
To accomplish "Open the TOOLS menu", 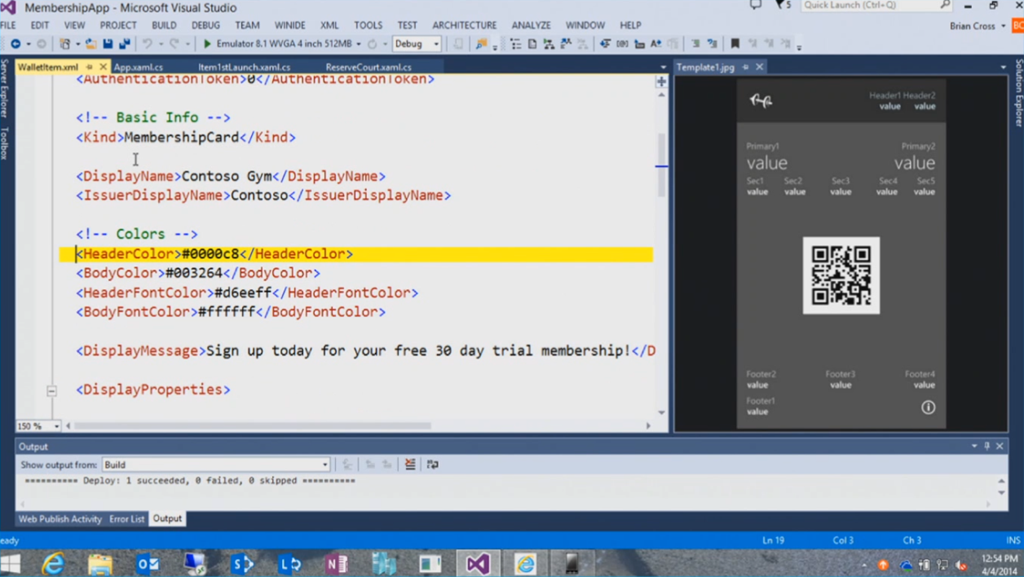I will (x=368, y=25).
